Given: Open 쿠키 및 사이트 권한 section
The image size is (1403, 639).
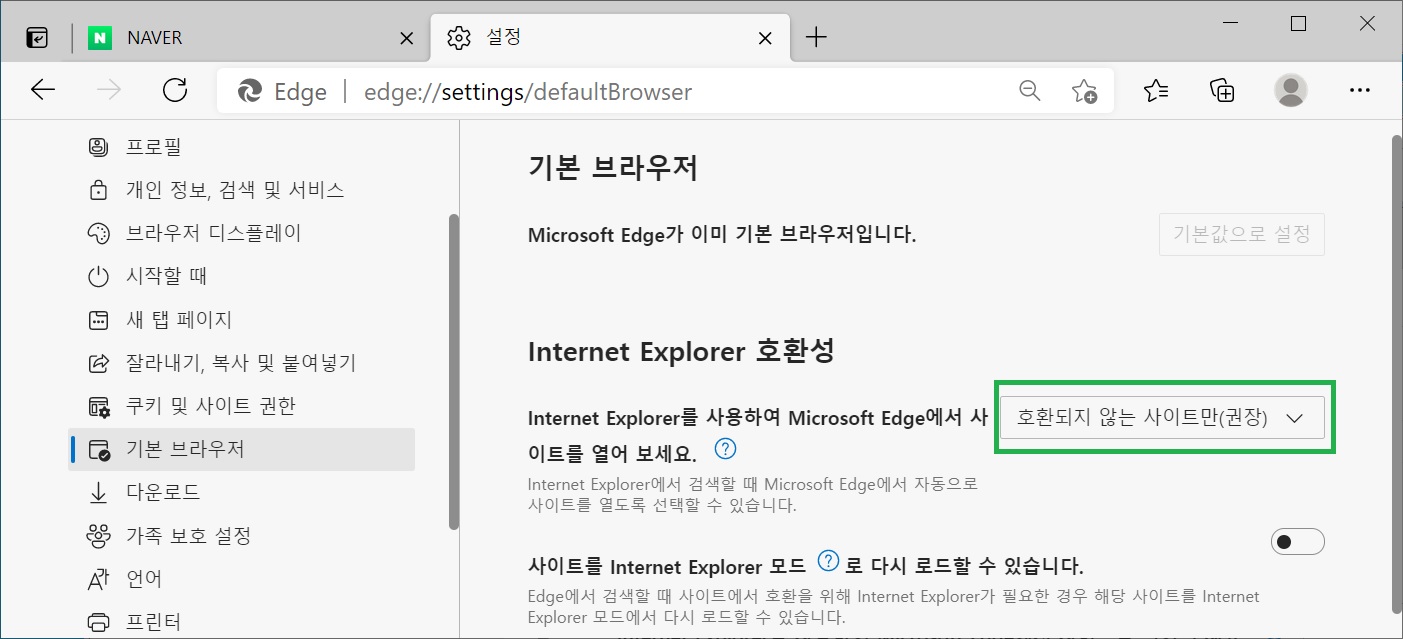Looking at the screenshot, I should (x=241, y=406).
